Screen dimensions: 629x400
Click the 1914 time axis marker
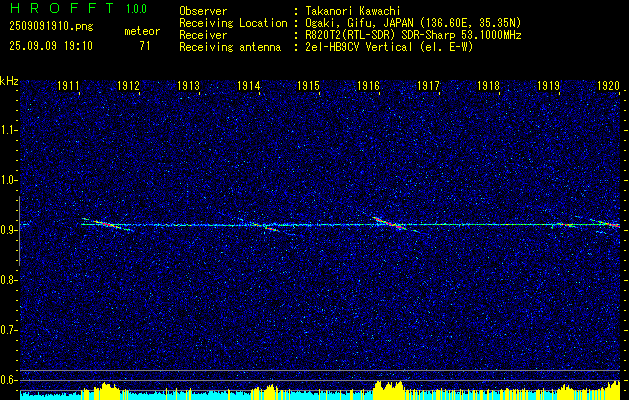pyautogui.click(x=248, y=86)
